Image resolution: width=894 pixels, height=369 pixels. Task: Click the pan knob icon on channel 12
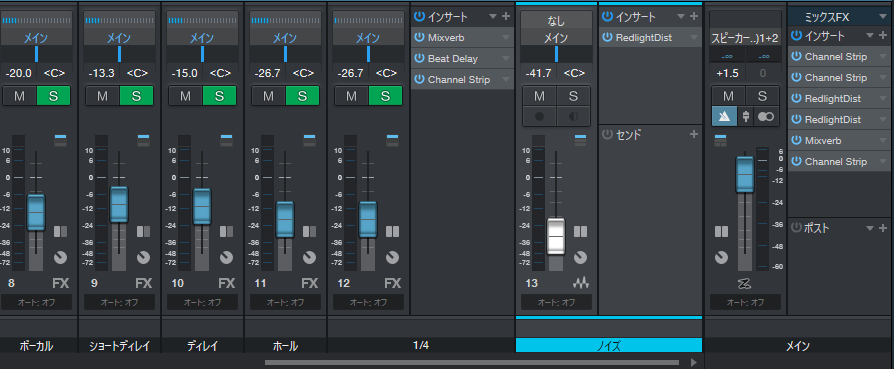pos(392,257)
